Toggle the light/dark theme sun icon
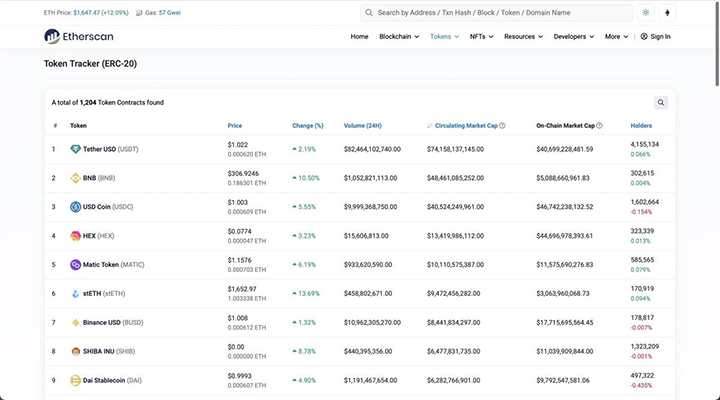The height and width of the screenshot is (400, 720). pos(646,13)
